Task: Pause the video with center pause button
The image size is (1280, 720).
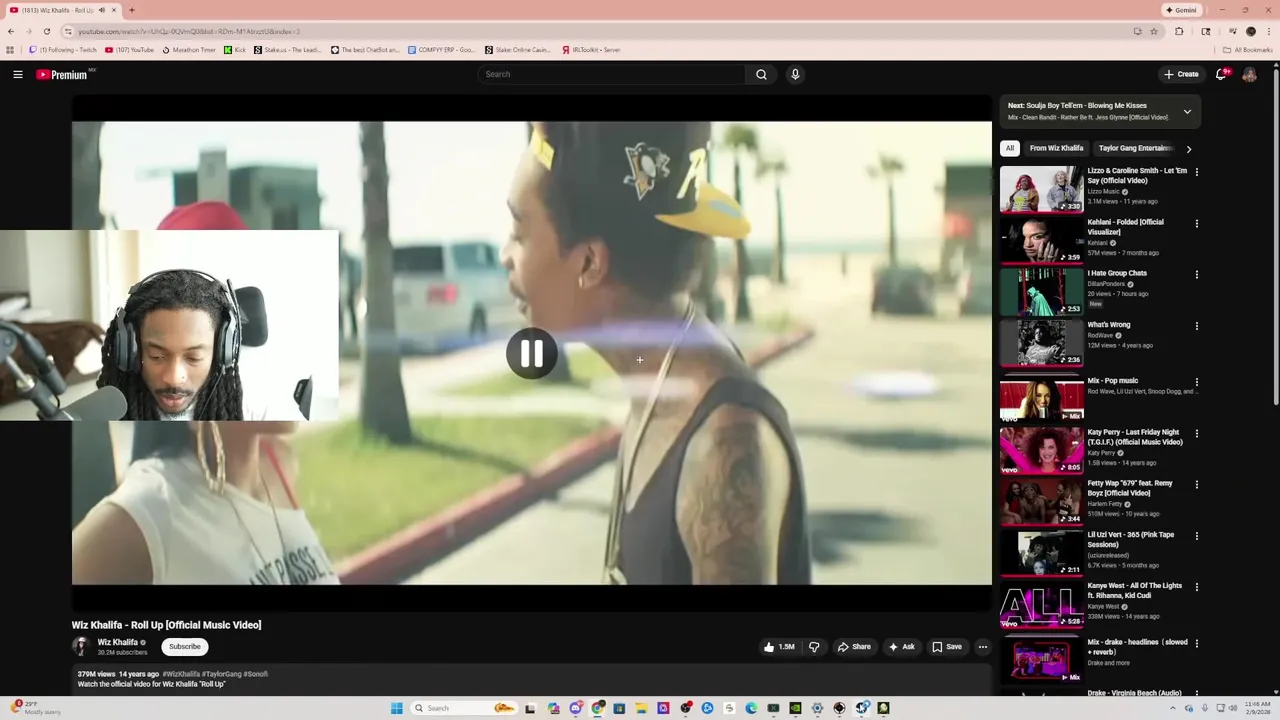Action: 531,353
